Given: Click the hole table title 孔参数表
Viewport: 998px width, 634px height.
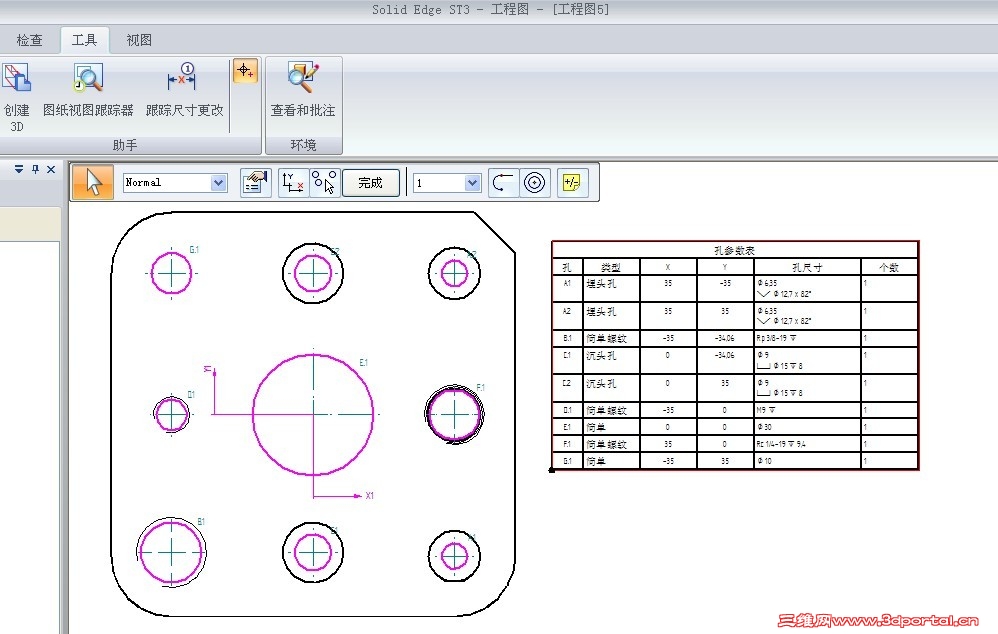Looking at the screenshot, I should pyautogui.click(x=734, y=250).
